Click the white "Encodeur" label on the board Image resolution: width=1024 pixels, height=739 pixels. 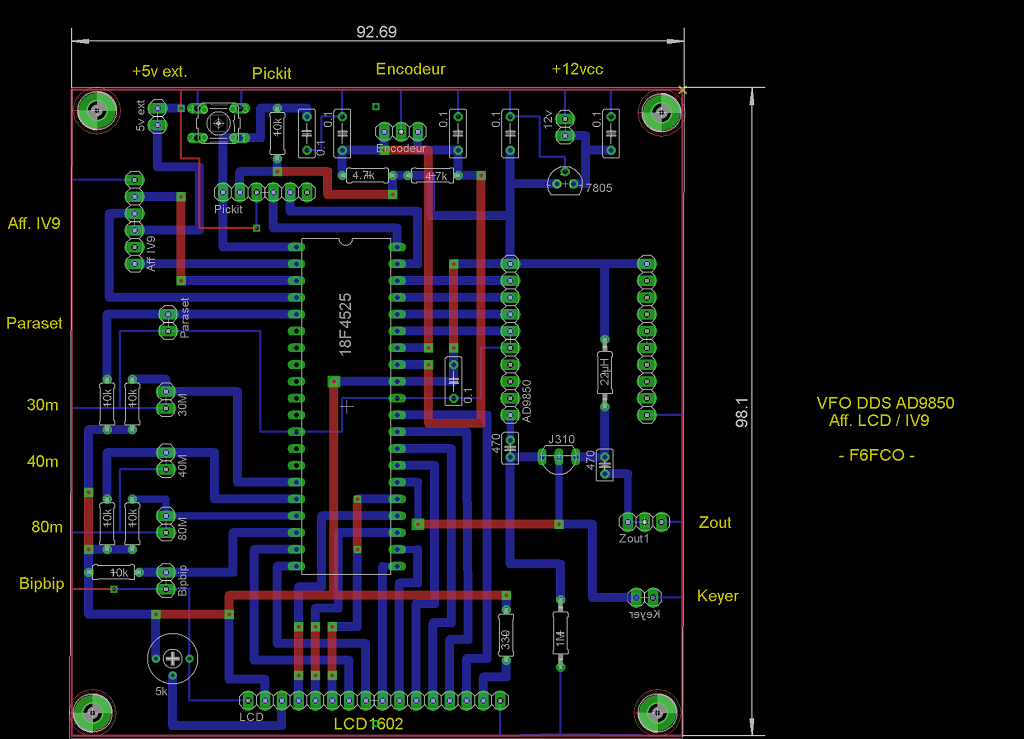click(401, 149)
